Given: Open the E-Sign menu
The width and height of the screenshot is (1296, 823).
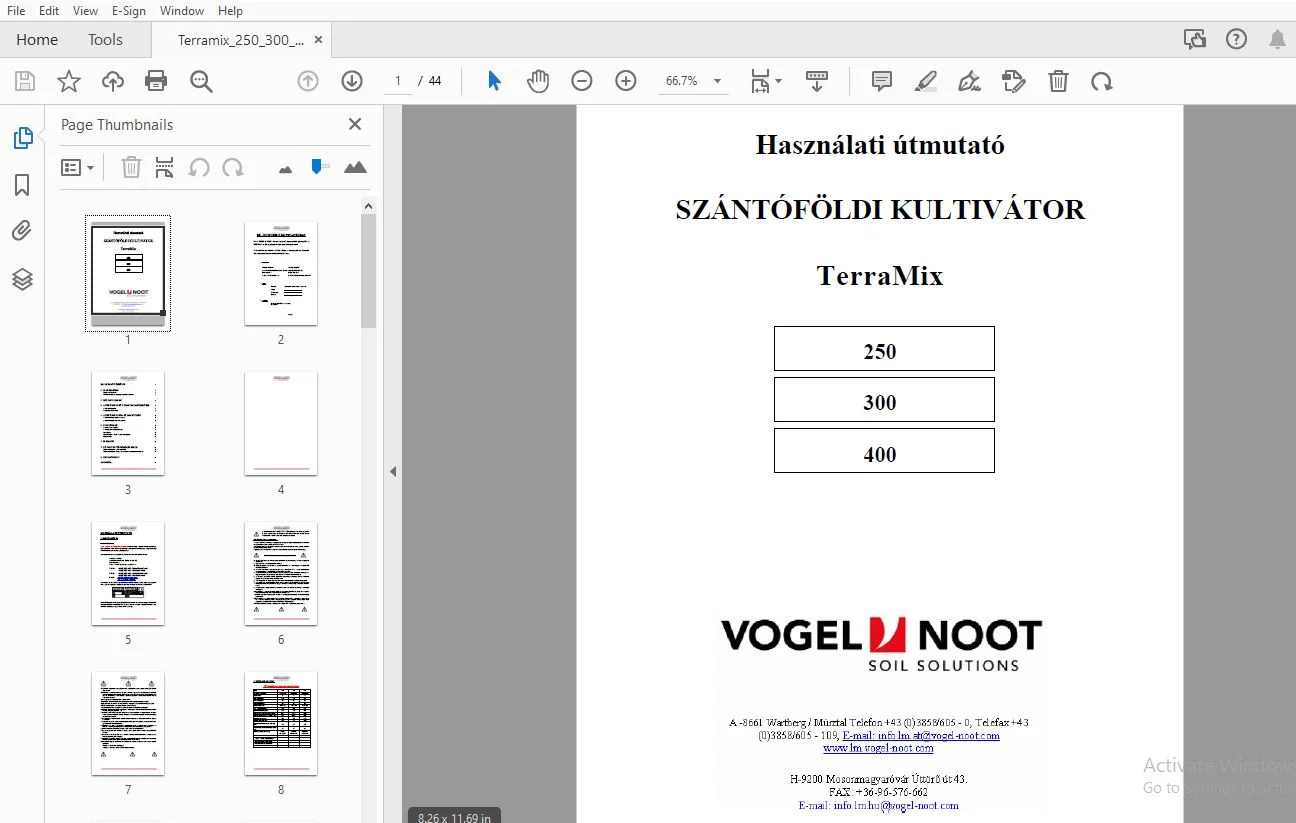Looking at the screenshot, I should tap(128, 10).
